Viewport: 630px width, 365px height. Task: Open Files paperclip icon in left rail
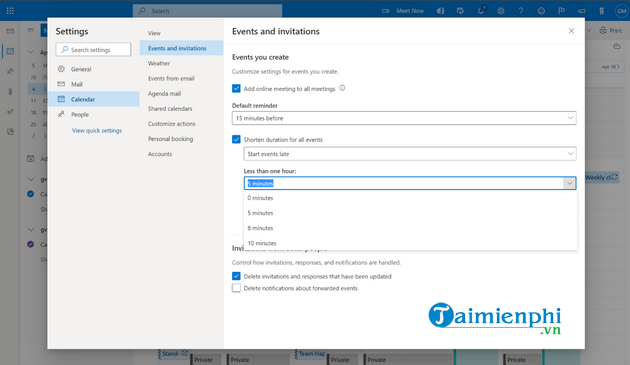(x=10, y=91)
